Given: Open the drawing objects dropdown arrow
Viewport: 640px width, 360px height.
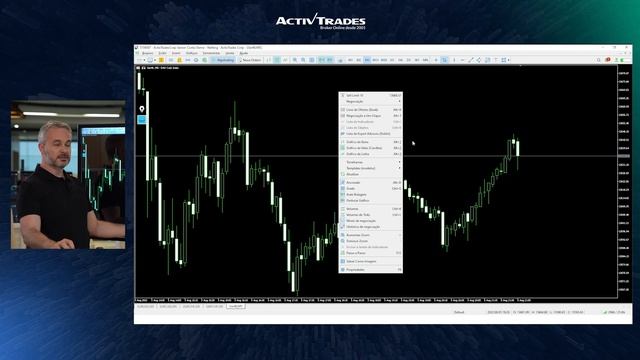Looking at the screenshot, I should tap(509, 60).
